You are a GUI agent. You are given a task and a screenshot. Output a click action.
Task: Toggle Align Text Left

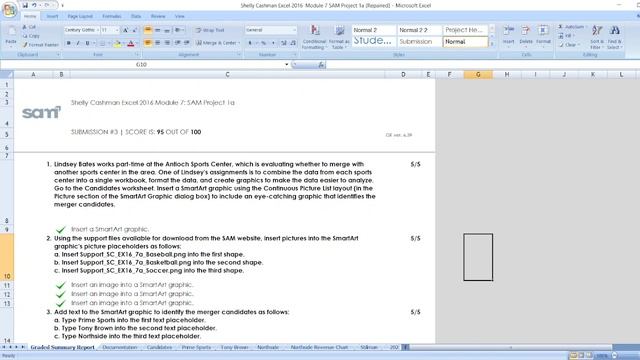coord(148,43)
